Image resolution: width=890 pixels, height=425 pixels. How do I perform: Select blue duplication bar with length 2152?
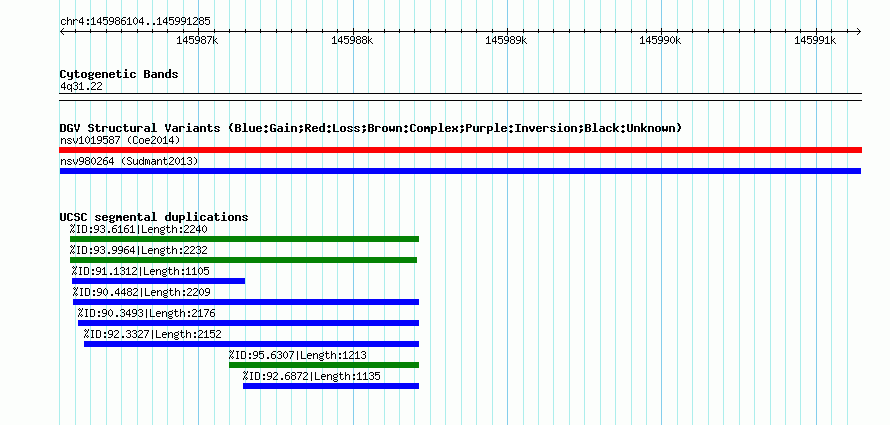coord(251,344)
